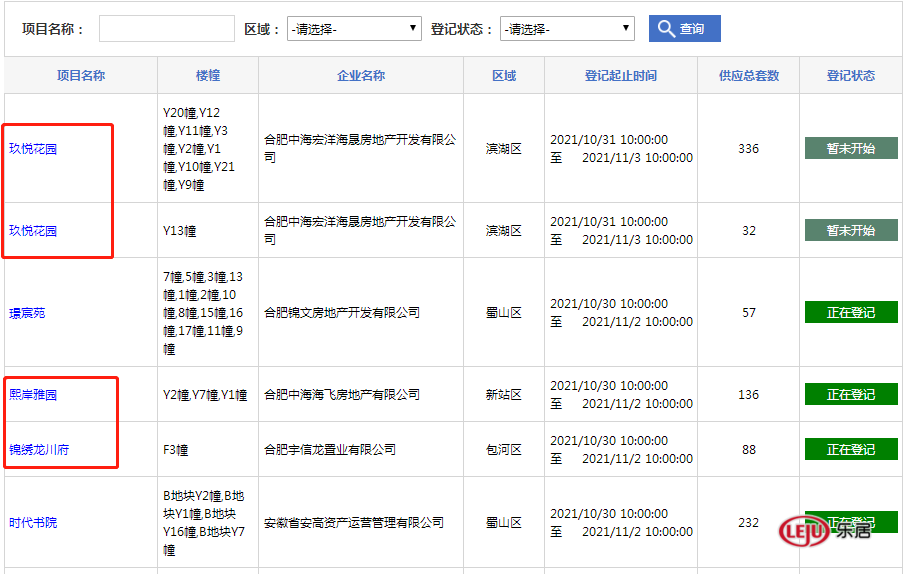The height and width of the screenshot is (574, 911).
Task: Select supply count 57 cell
Action: [748, 313]
